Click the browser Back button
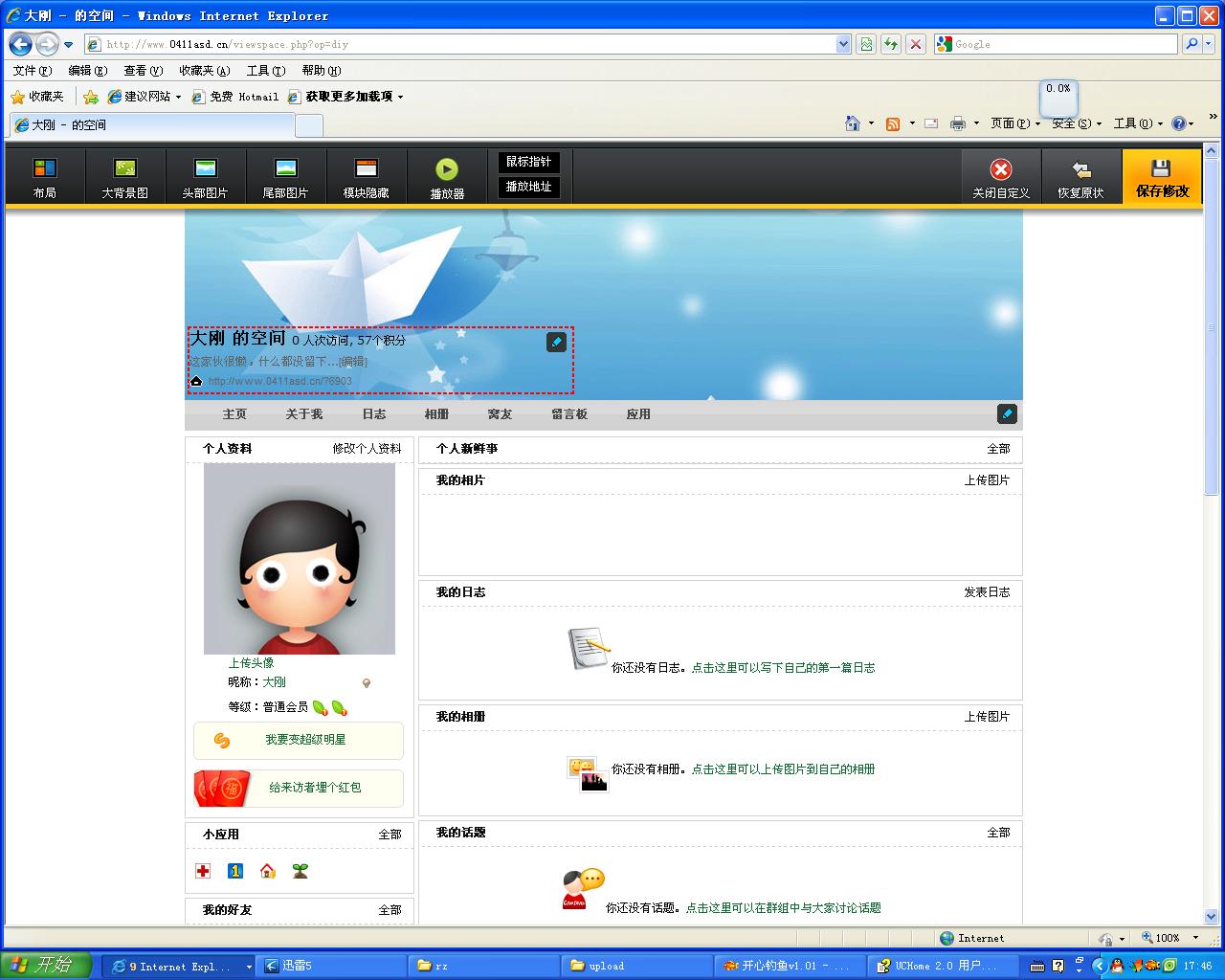This screenshot has width=1225, height=980. point(20,44)
